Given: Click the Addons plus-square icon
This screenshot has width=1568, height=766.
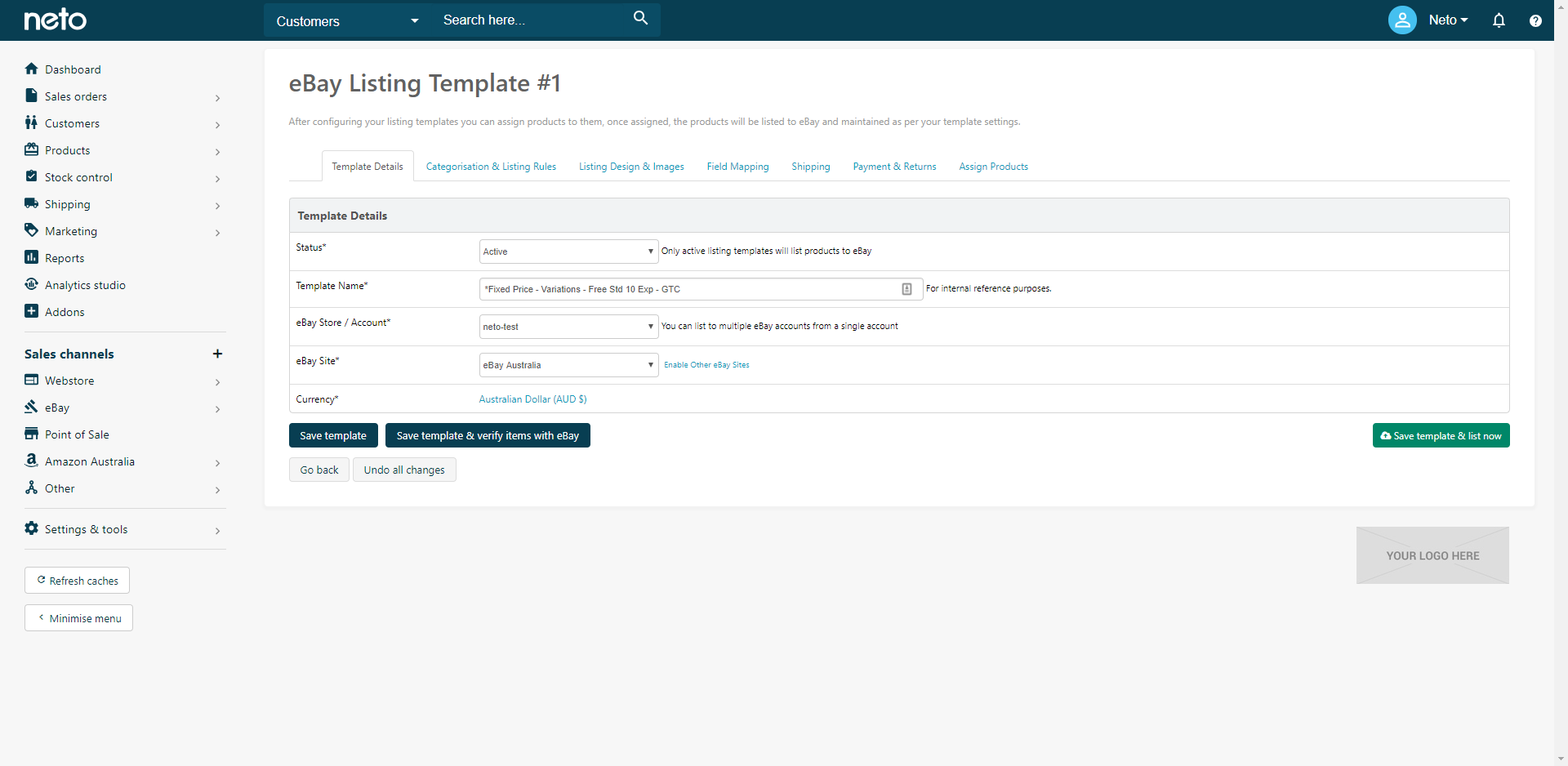Looking at the screenshot, I should [32, 311].
